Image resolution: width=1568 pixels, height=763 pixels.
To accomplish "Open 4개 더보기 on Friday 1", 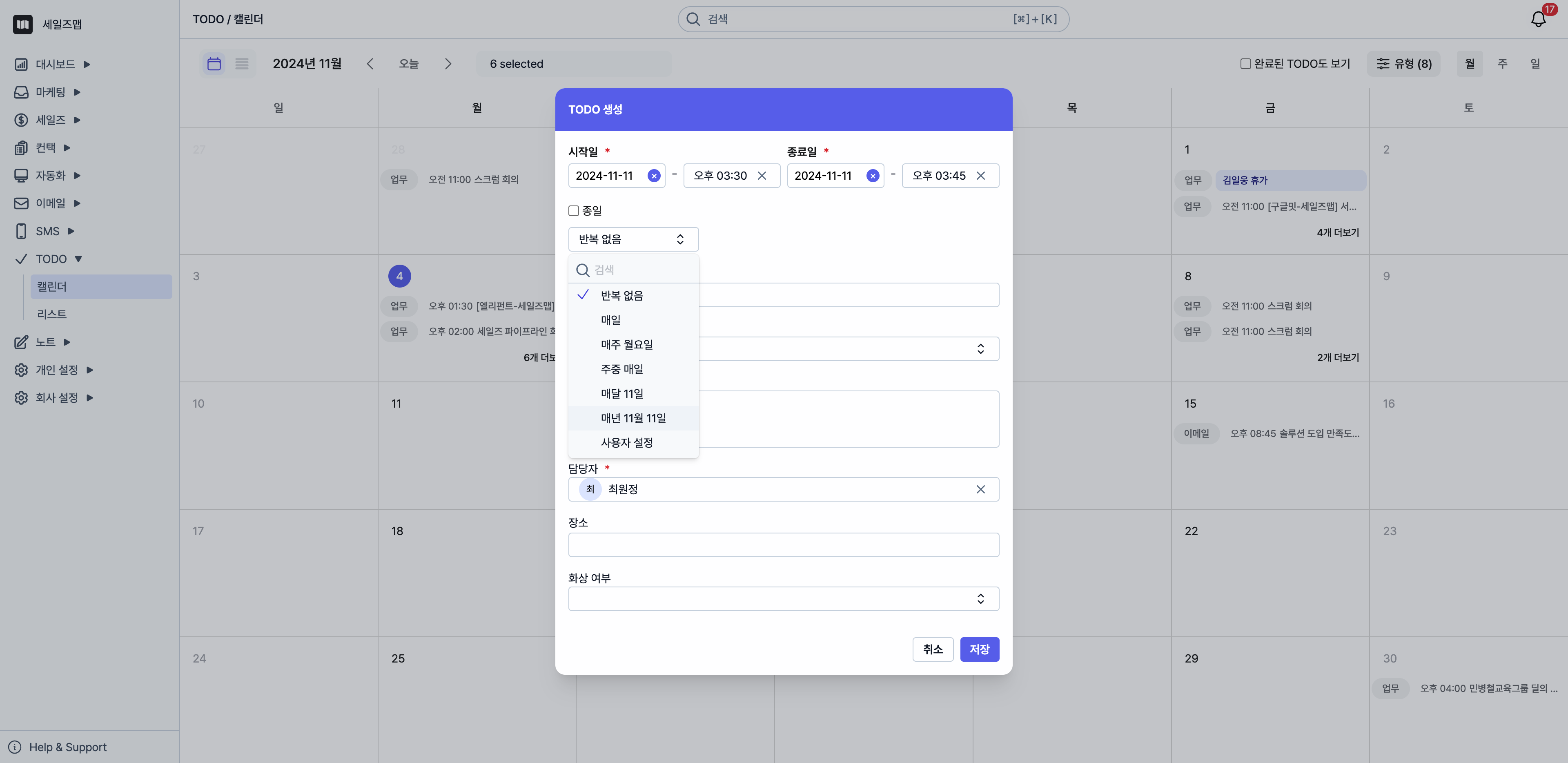I will point(1338,232).
